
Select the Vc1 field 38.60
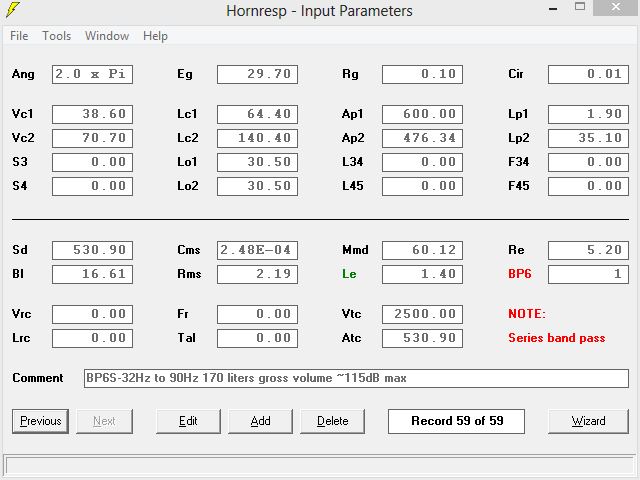pyautogui.click(x=92, y=114)
